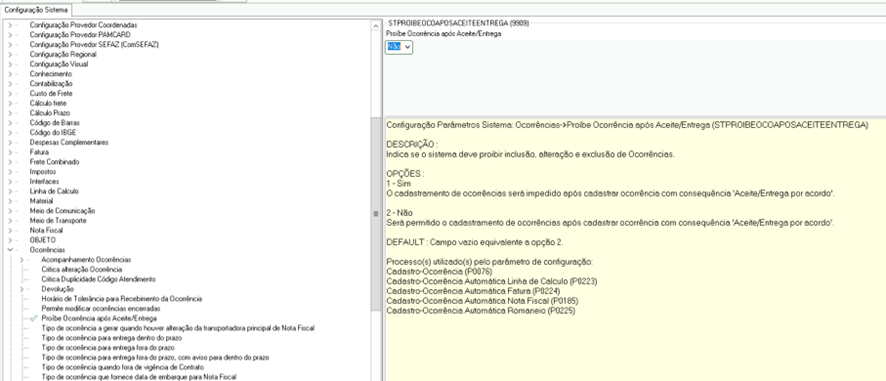Click scroll up arrow of tree panel

(x=376, y=26)
